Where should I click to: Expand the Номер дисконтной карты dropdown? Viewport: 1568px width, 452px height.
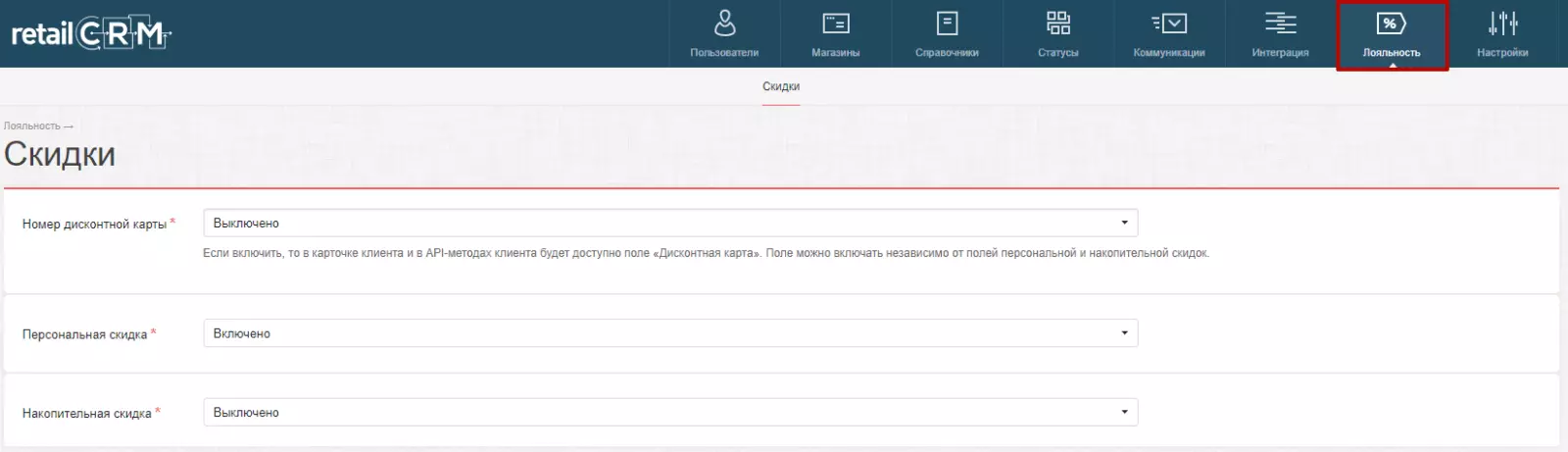[670, 223]
